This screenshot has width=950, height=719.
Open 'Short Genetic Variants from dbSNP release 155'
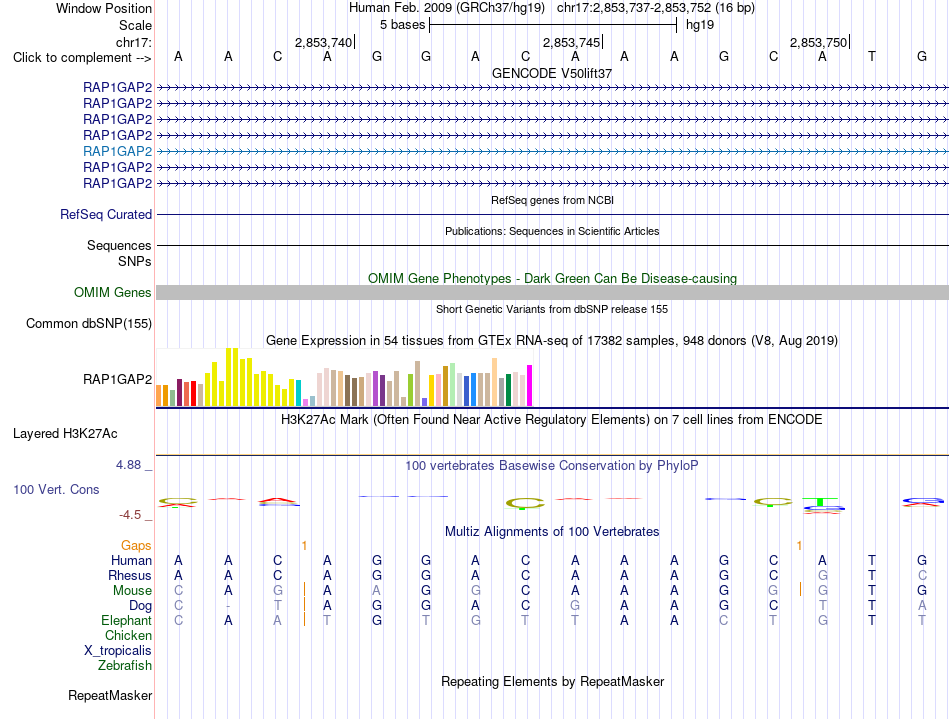point(552,309)
